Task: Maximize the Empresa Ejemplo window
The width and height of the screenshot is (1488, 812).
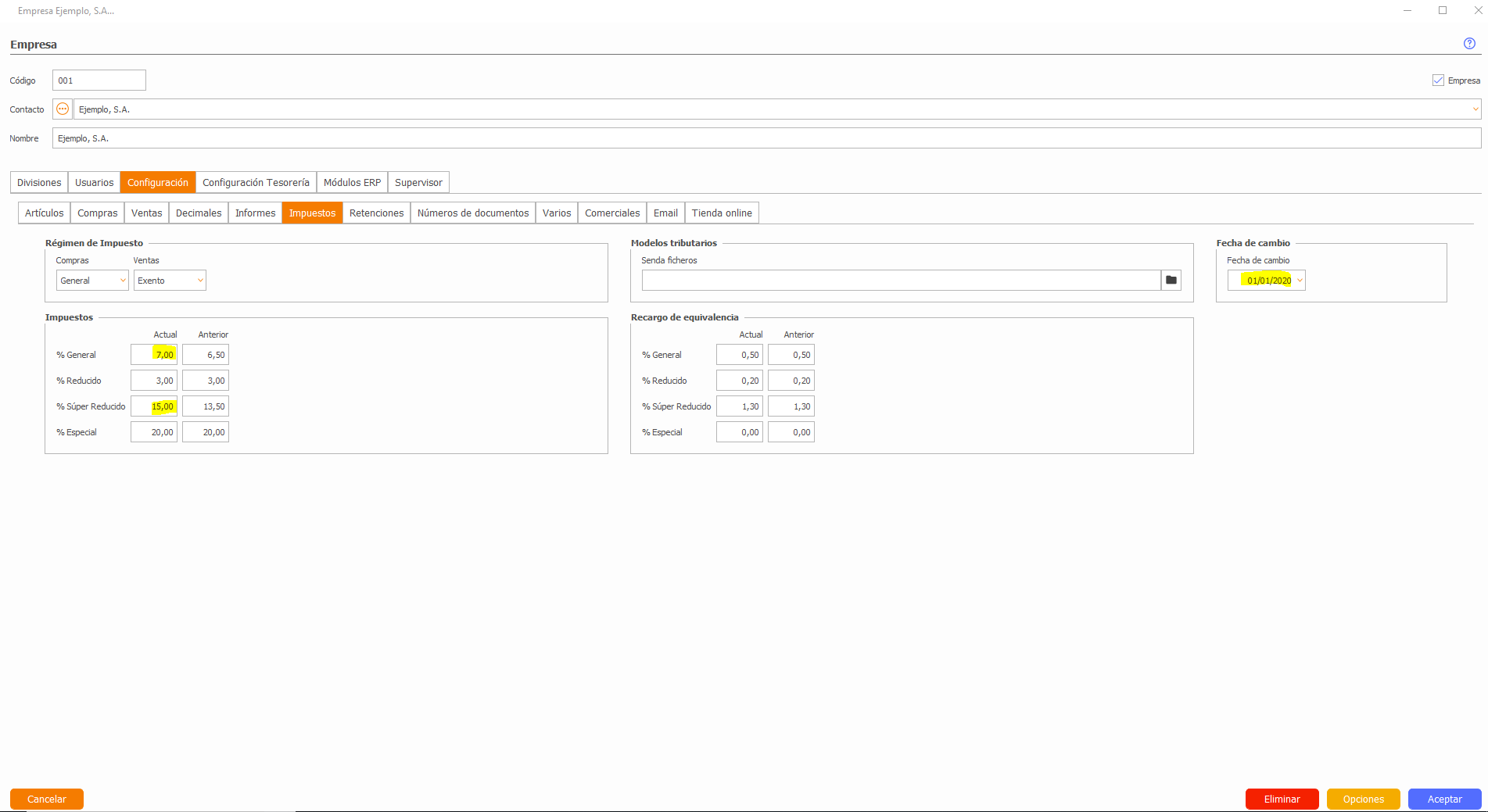Action: click(1443, 11)
